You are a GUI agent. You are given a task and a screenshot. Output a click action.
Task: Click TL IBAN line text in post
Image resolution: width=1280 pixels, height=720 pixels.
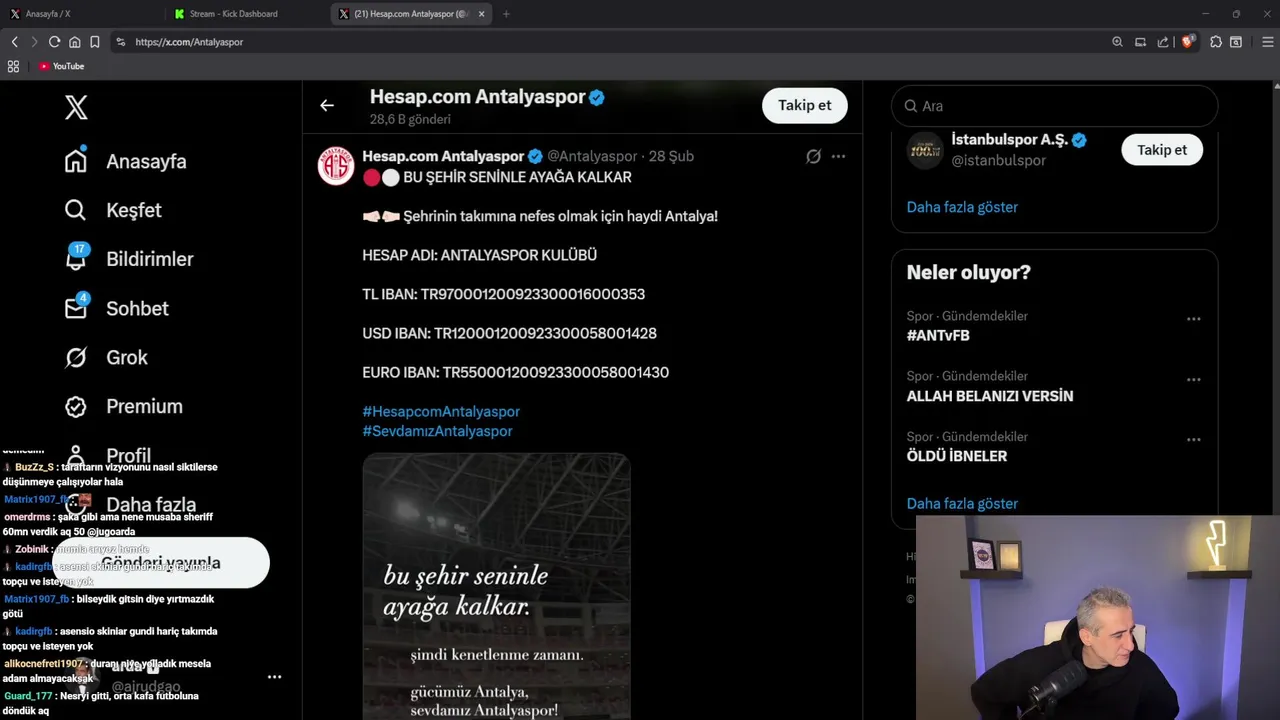[503, 294]
